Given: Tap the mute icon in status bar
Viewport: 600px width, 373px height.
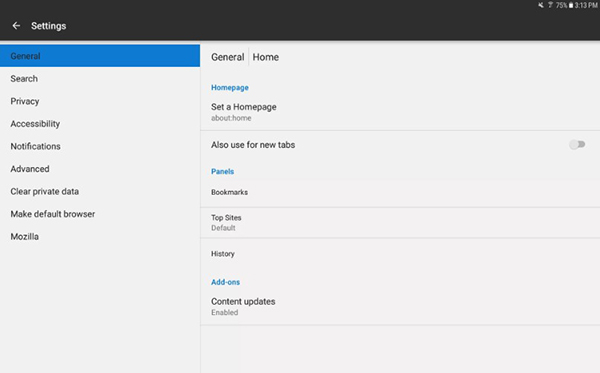Looking at the screenshot, I should click(x=541, y=5).
